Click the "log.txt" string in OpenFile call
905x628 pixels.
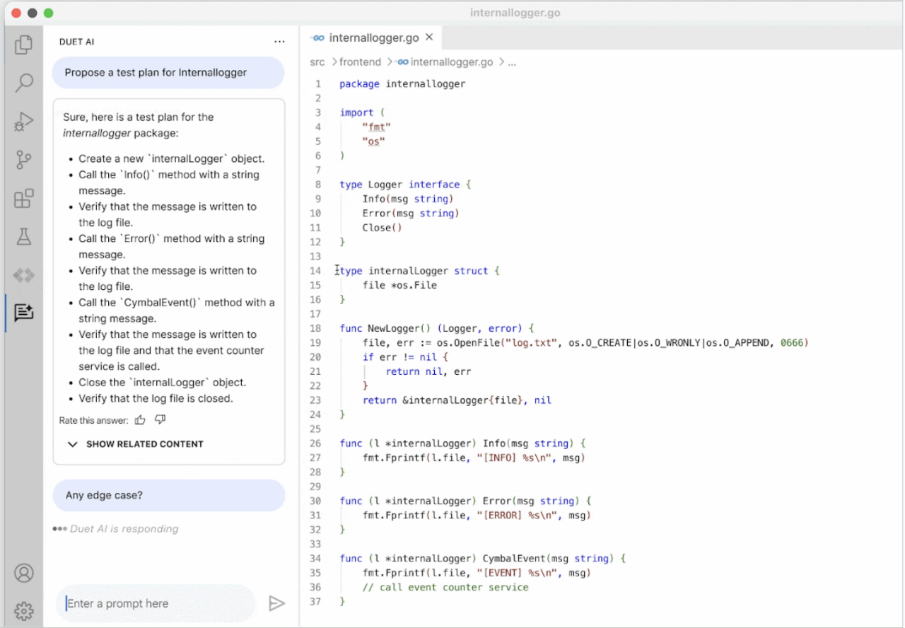pos(532,343)
